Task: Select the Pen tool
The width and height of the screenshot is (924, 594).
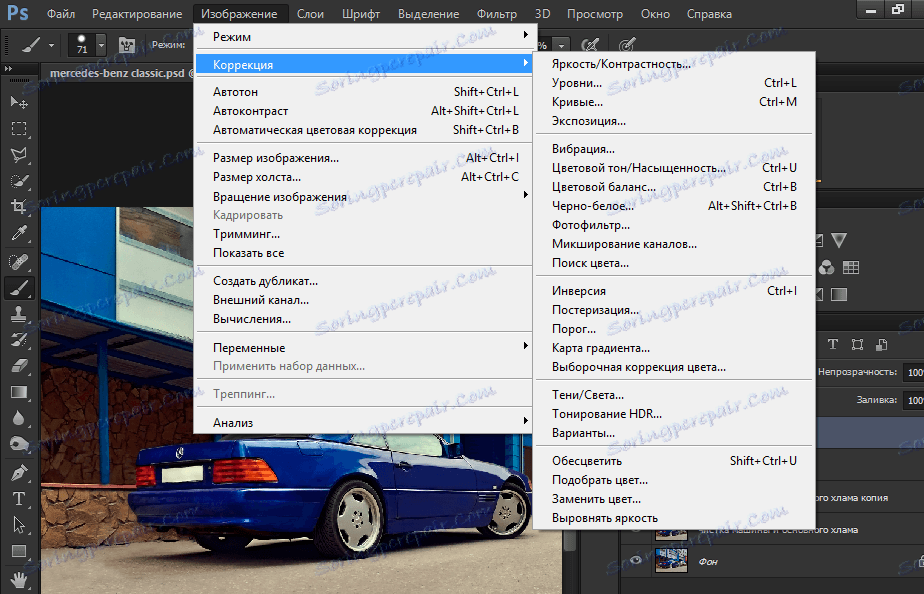Action: coord(19,472)
